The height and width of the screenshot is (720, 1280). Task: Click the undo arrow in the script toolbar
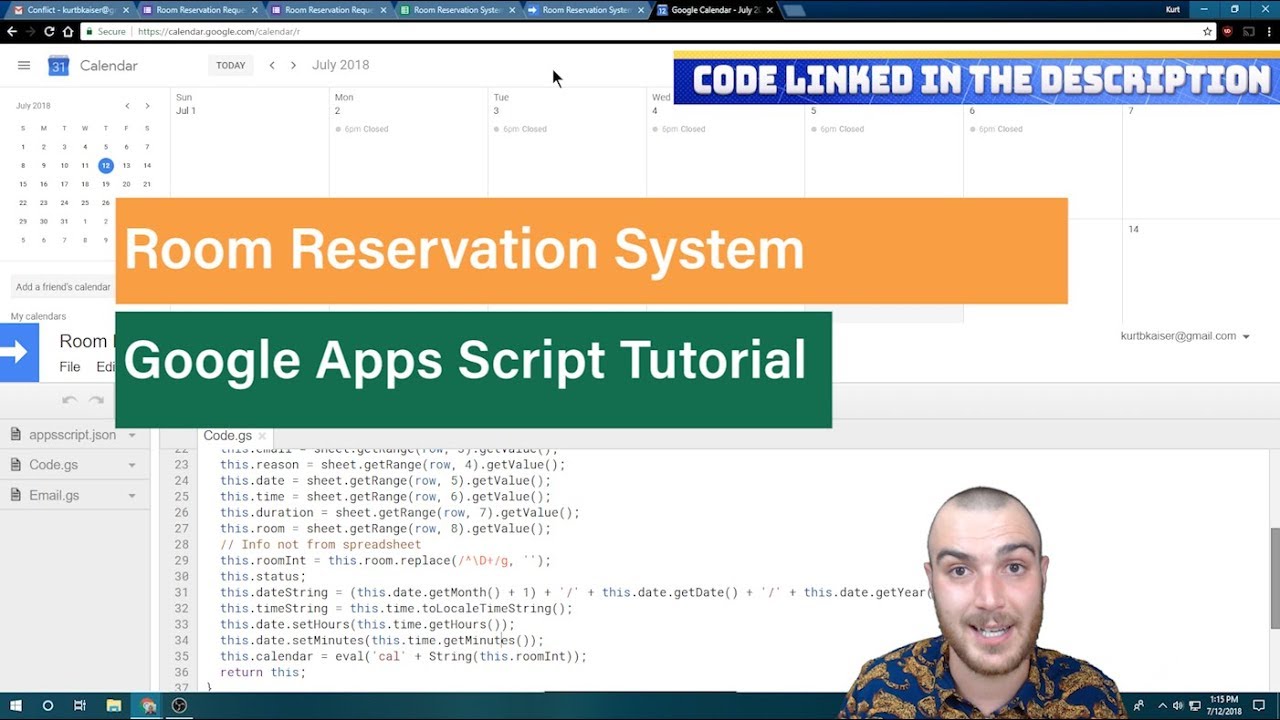[69, 401]
